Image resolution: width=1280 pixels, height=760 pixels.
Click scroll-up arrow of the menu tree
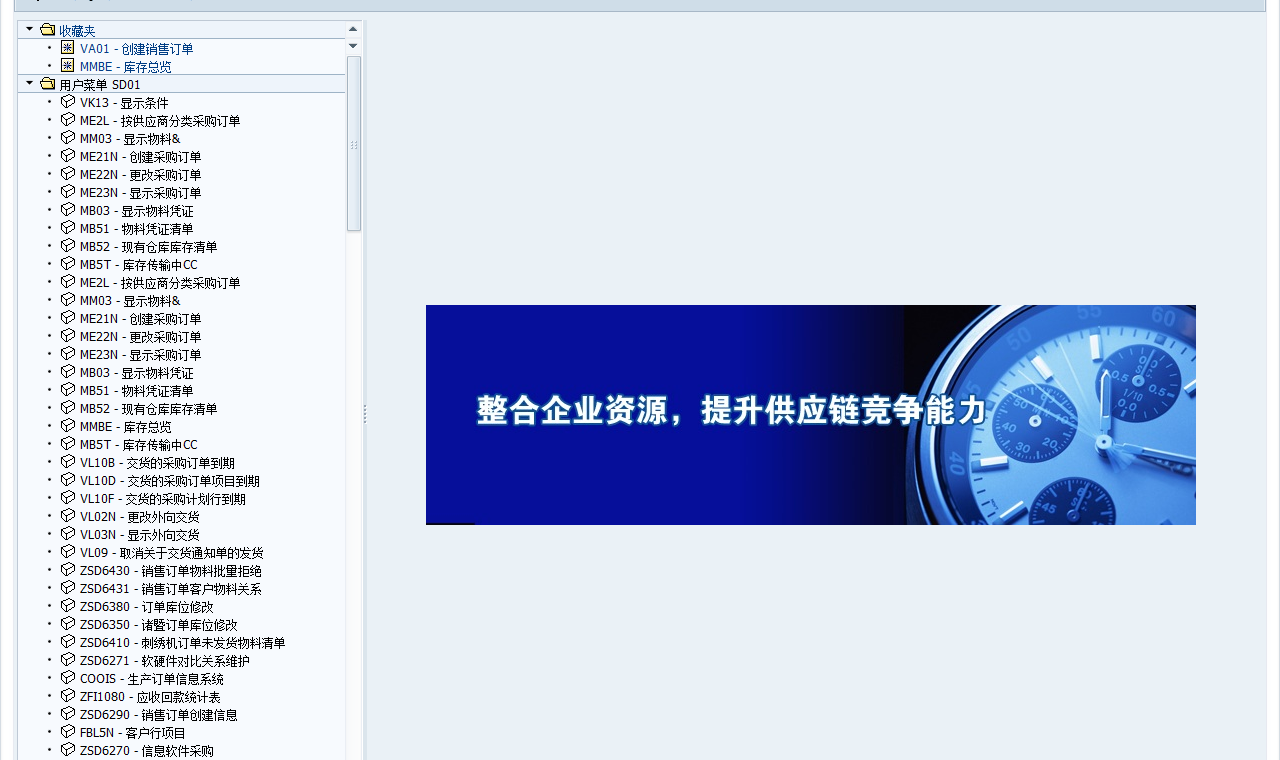click(353, 29)
